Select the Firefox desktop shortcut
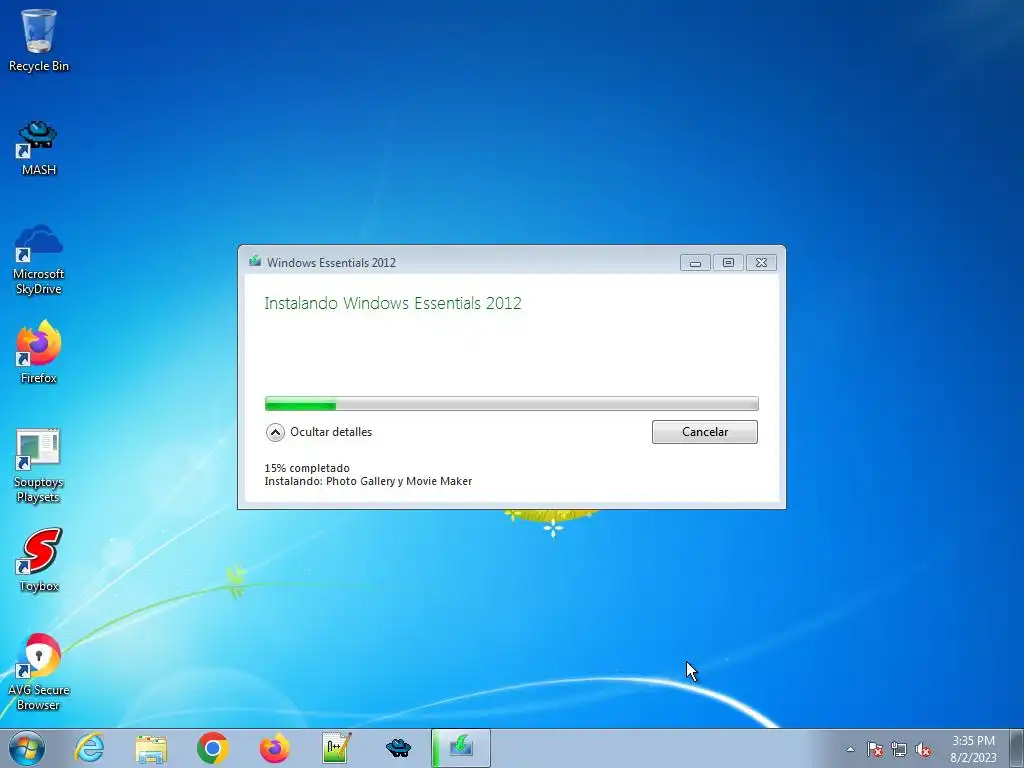Viewport: 1024px width, 768px height. pos(39,351)
